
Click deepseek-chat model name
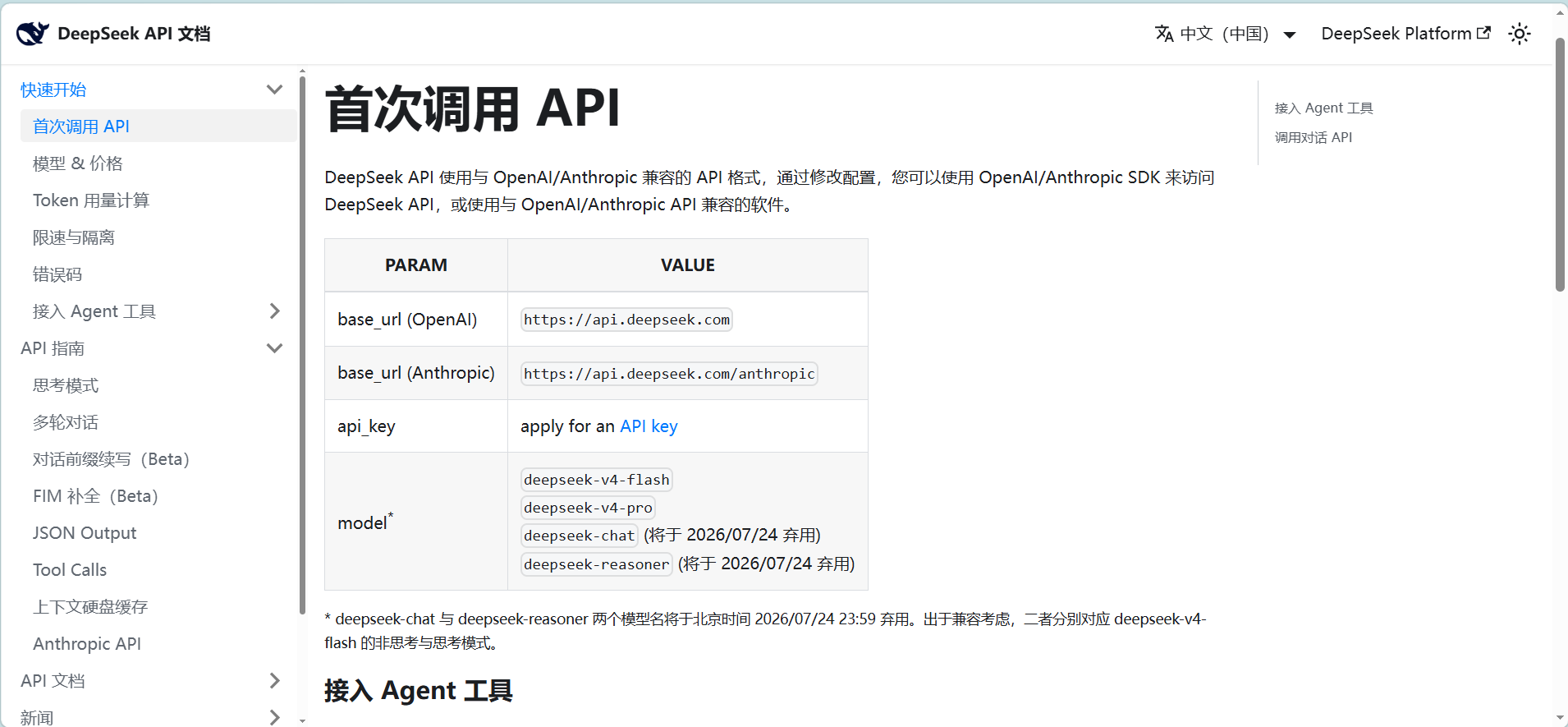coord(580,536)
